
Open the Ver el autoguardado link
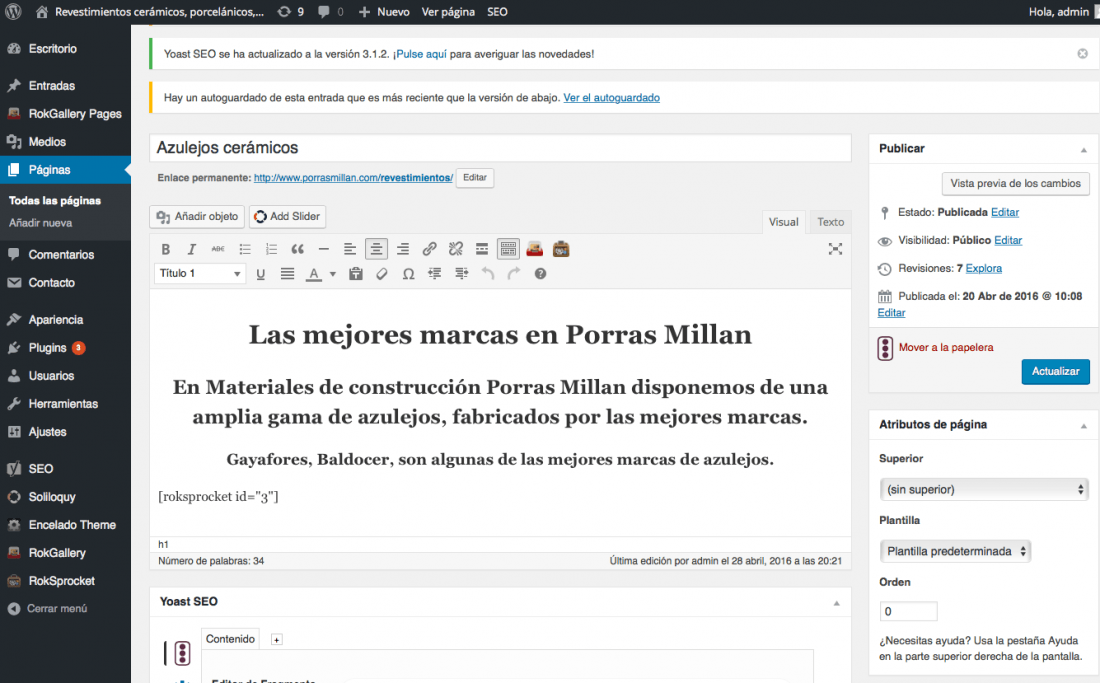612,97
